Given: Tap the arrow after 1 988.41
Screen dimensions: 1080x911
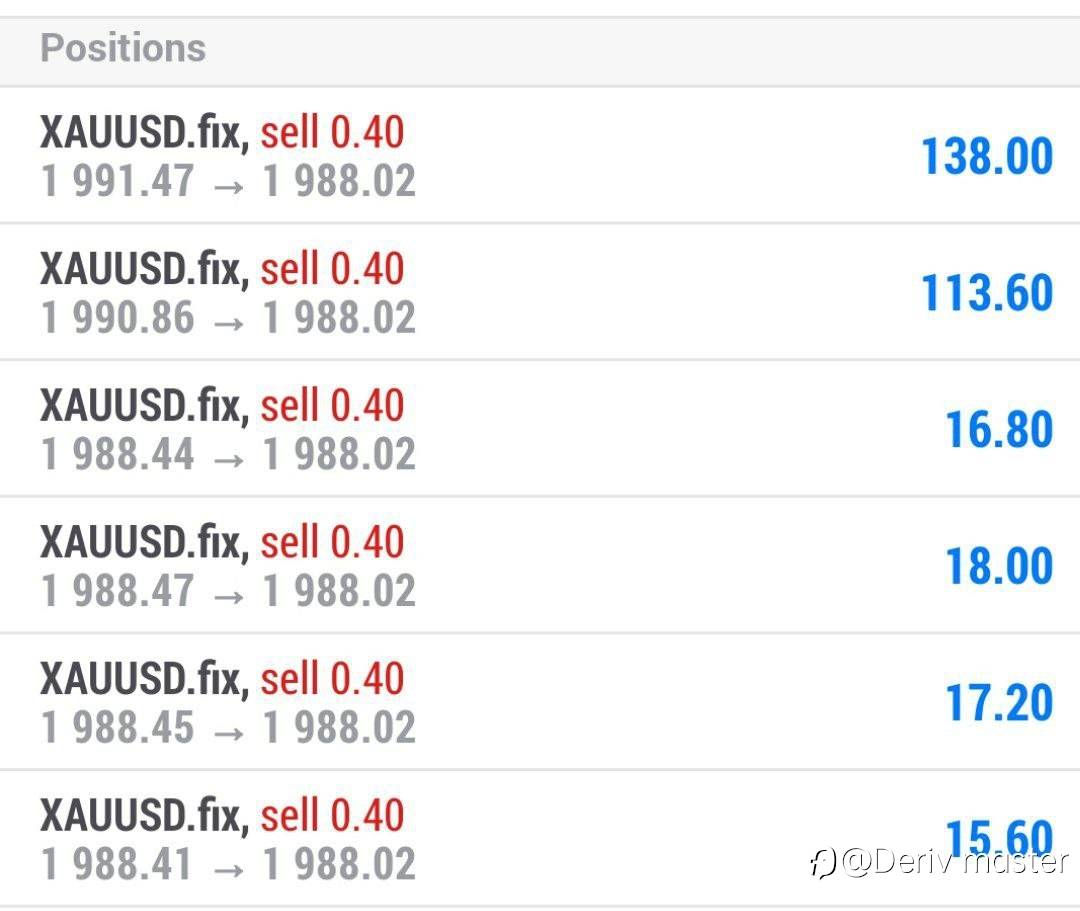Looking at the screenshot, I should coord(229,867).
